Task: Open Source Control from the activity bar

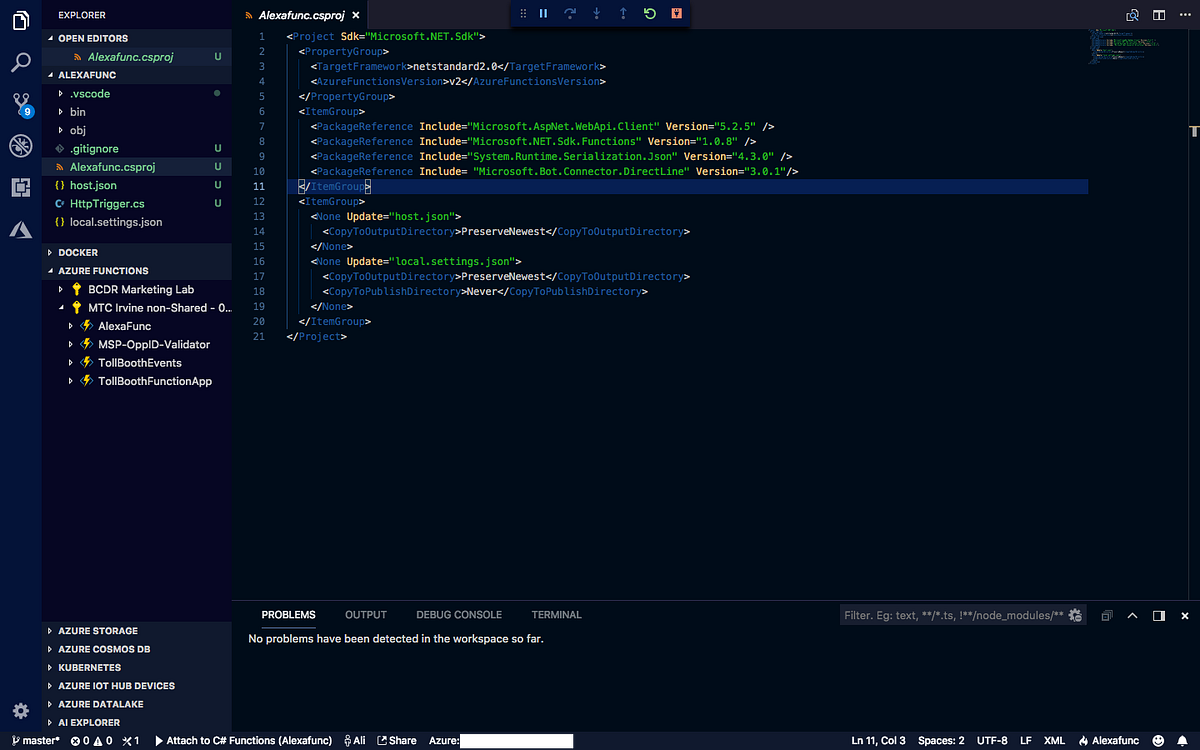Action: [20, 103]
